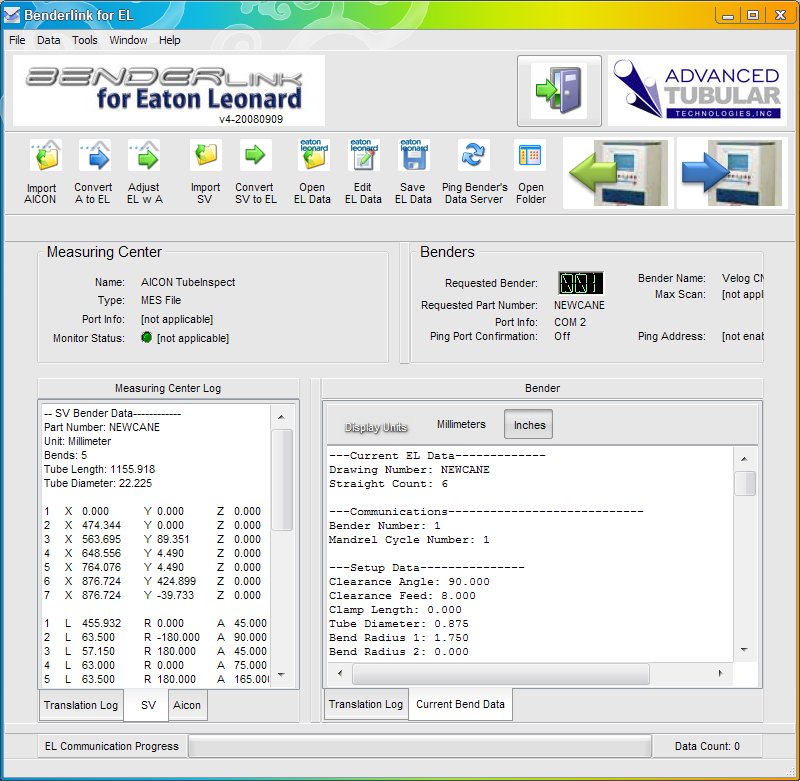Image resolution: width=800 pixels, height=781 pixels.
Task: Open the Tools menu
Action: point(85,40)
